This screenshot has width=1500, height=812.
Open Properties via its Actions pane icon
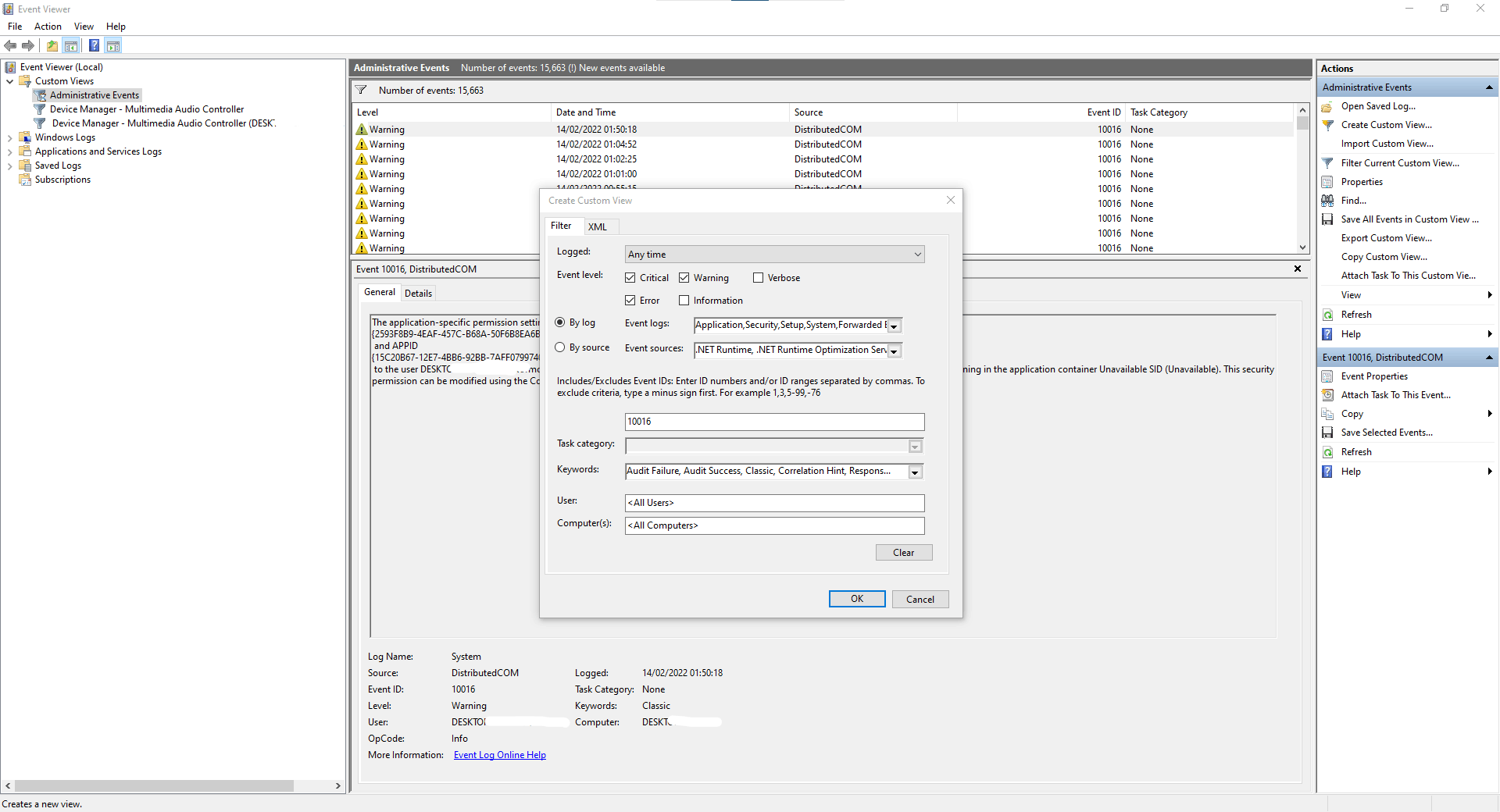1327,182
